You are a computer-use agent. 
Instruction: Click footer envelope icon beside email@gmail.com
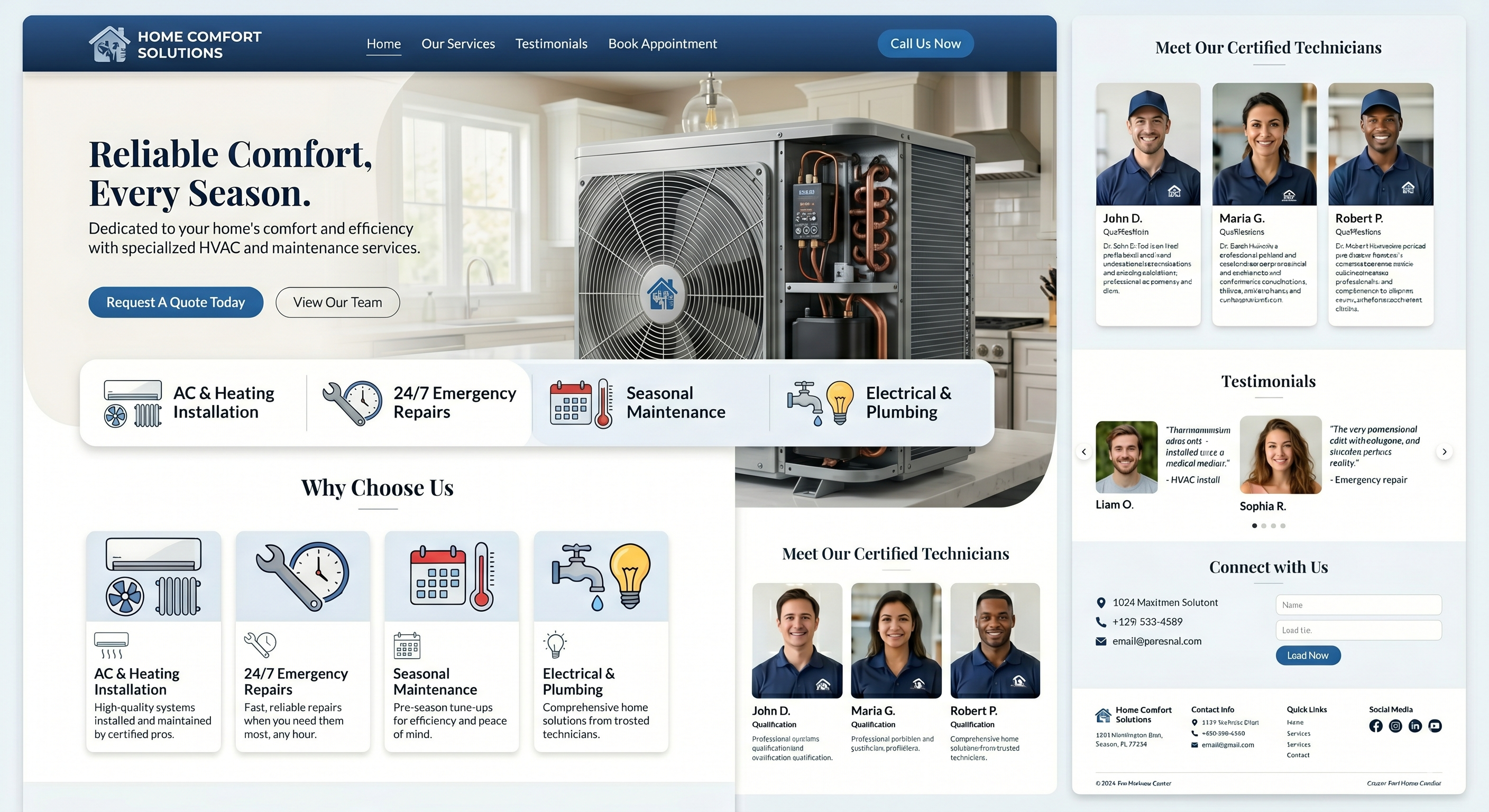(x=1195, y=745)
